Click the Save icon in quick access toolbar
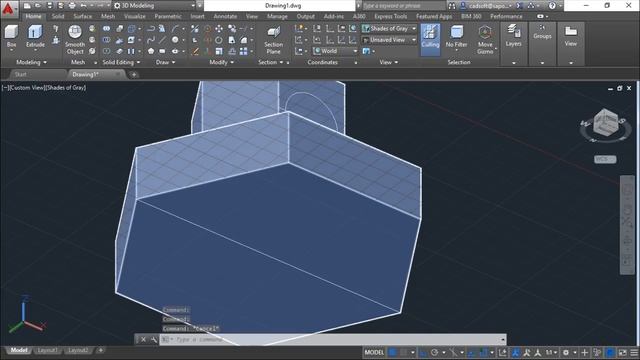Viewport: 640px width, 360px height. [49, 6]
